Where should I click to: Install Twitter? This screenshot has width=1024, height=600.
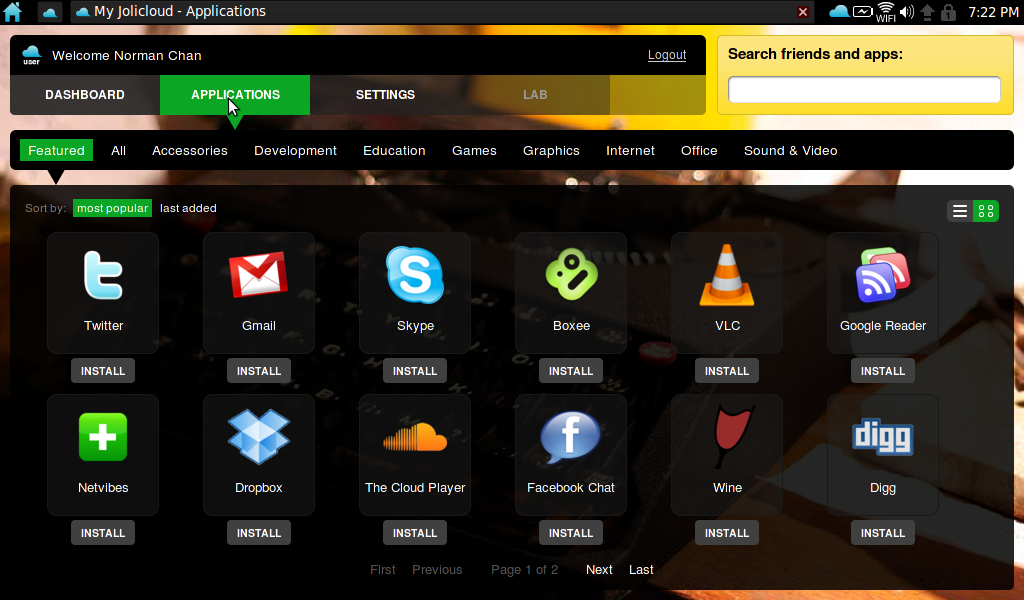(103, 371)
